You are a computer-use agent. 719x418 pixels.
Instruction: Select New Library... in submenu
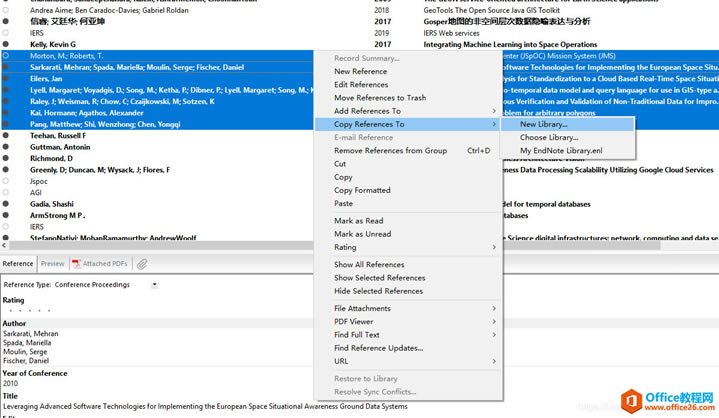[x=543, y=124]
